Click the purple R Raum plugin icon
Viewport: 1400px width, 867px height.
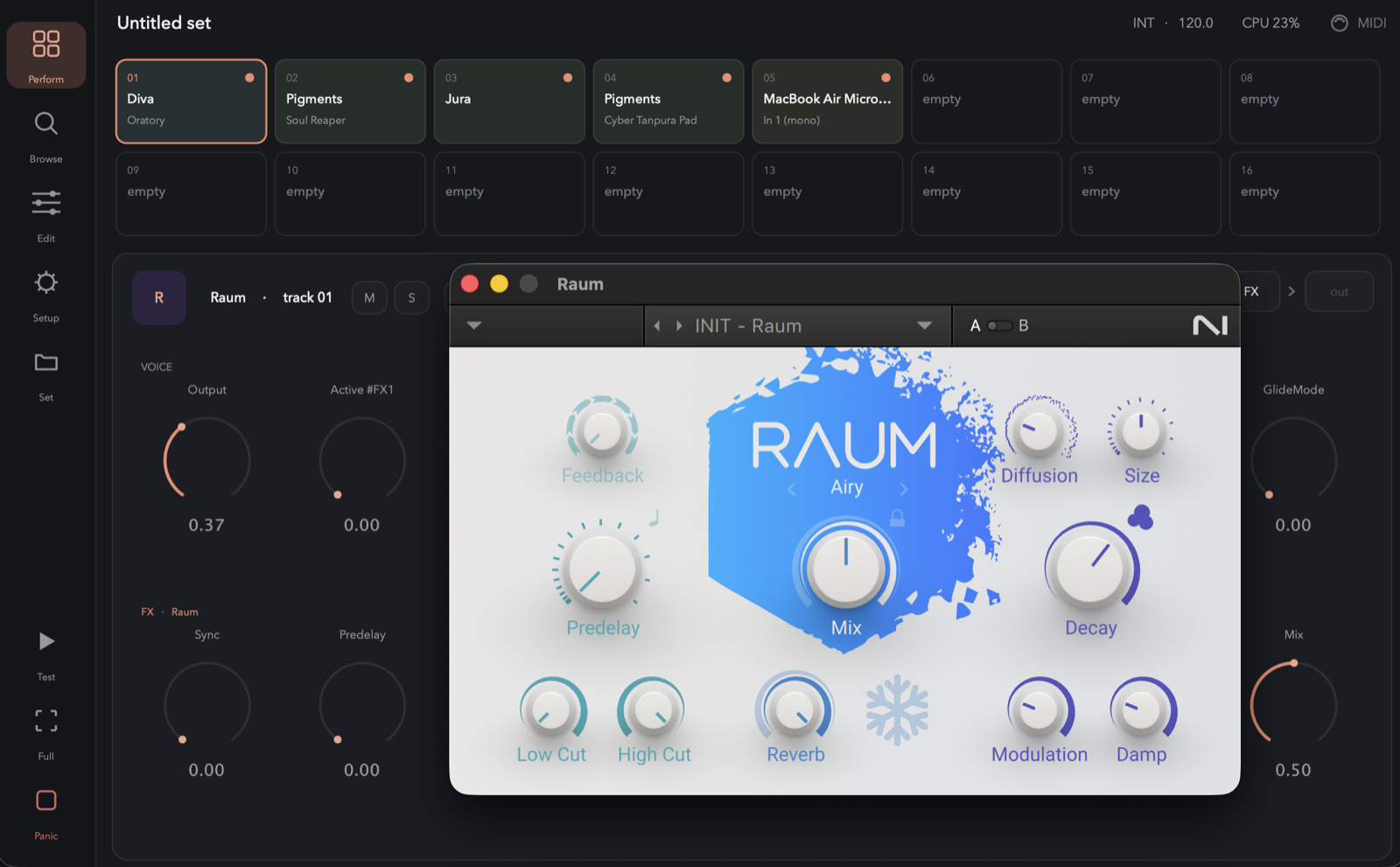(x=159, y=297)
